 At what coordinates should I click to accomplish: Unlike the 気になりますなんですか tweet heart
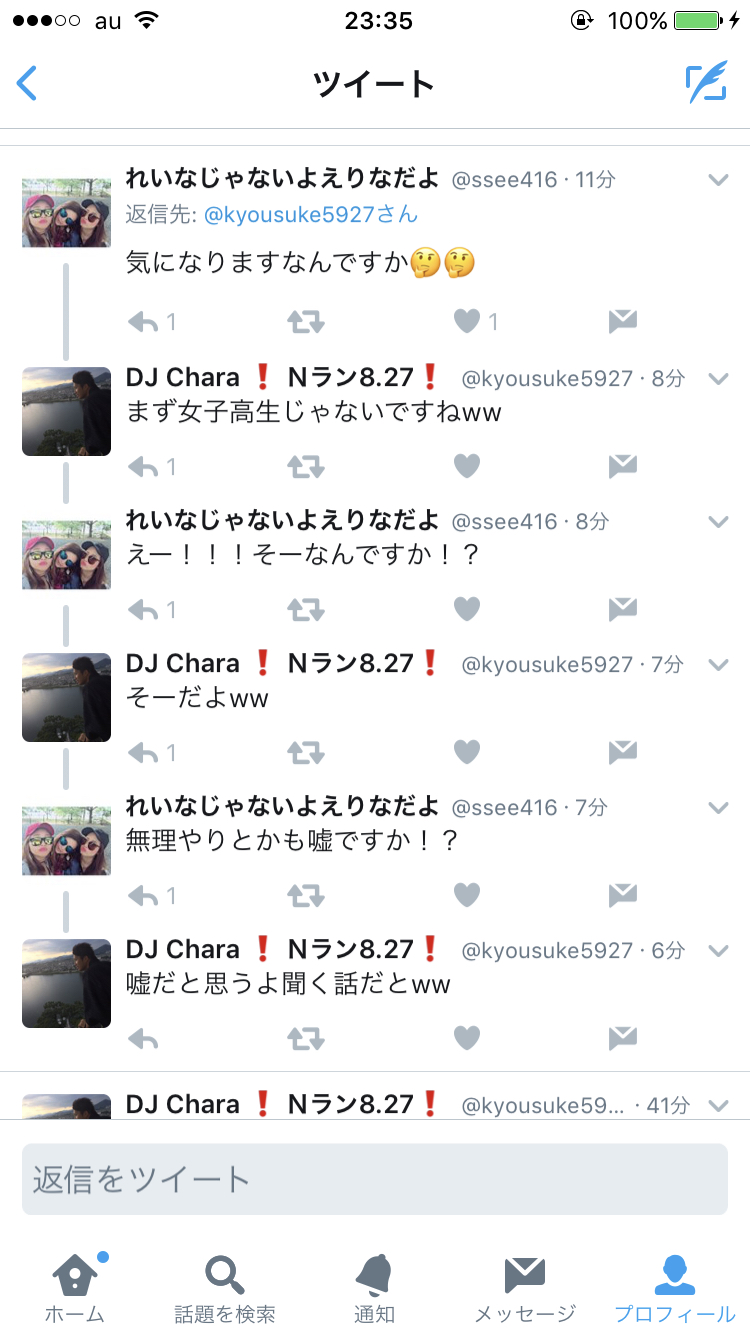466,321
